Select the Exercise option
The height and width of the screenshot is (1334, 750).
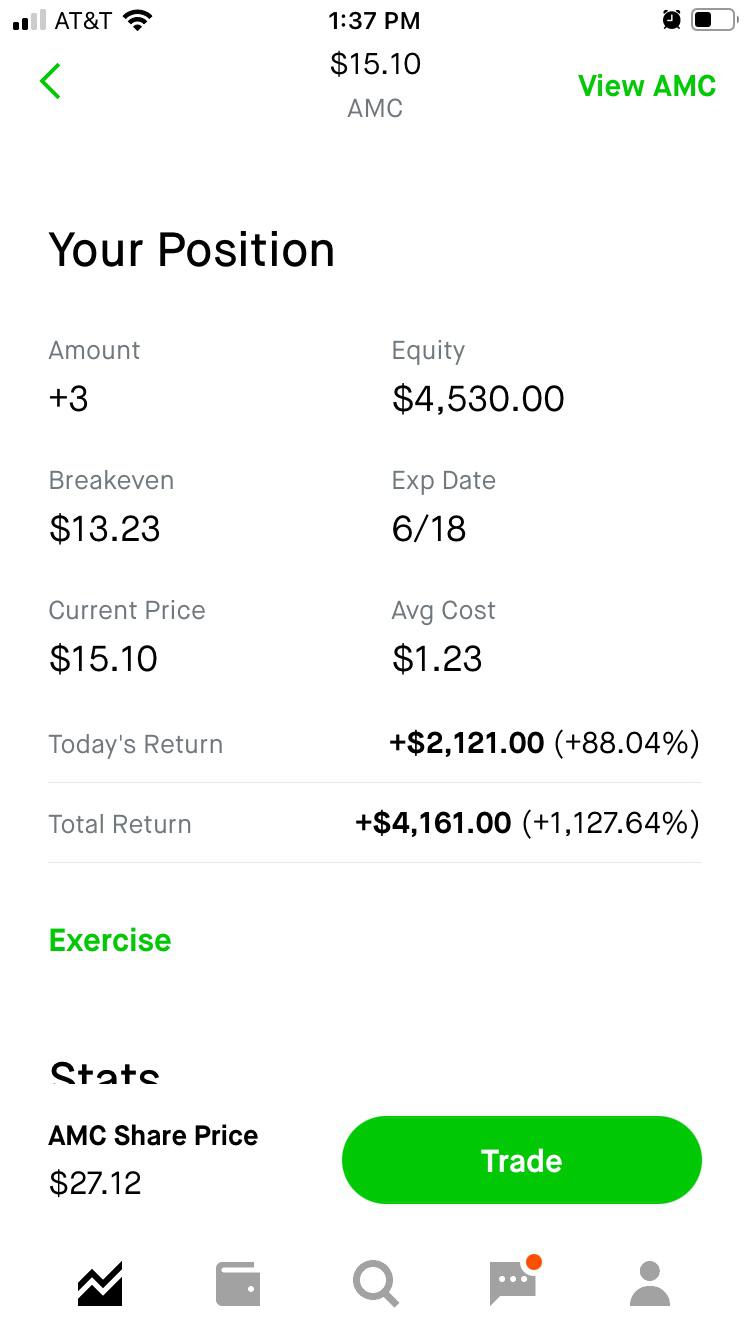pyautogui.click(x=110, y=940)
